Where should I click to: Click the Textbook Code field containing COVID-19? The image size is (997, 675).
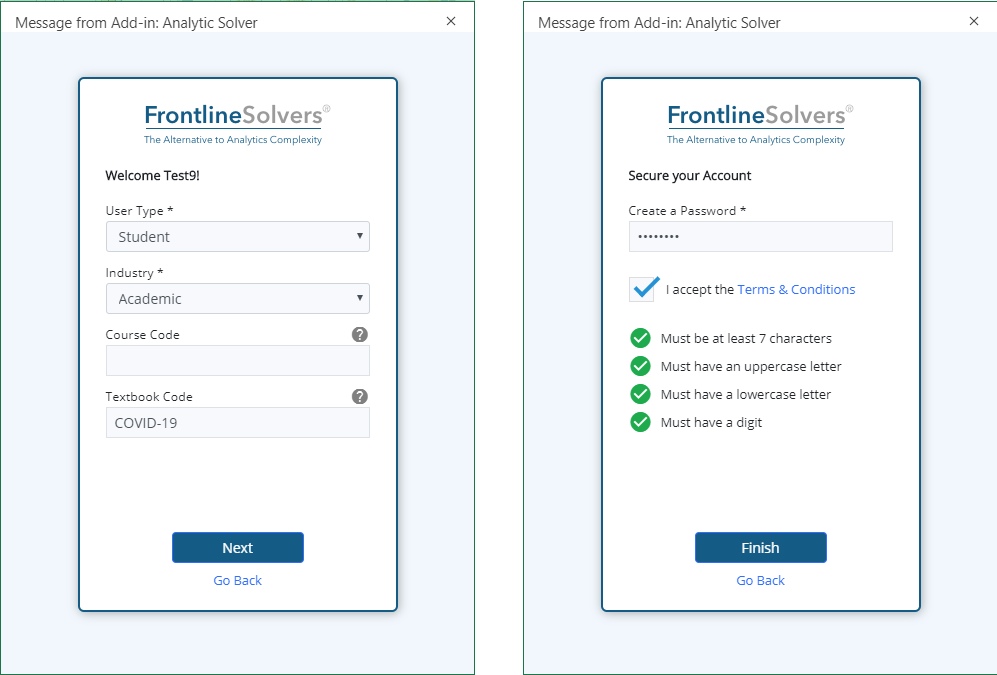237,423
